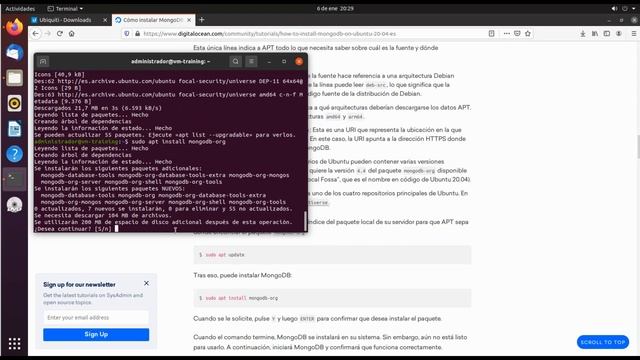Go back in Firefox history
Image resolution: width=640 pixels, height=360 pixels.
click(36, 33)
